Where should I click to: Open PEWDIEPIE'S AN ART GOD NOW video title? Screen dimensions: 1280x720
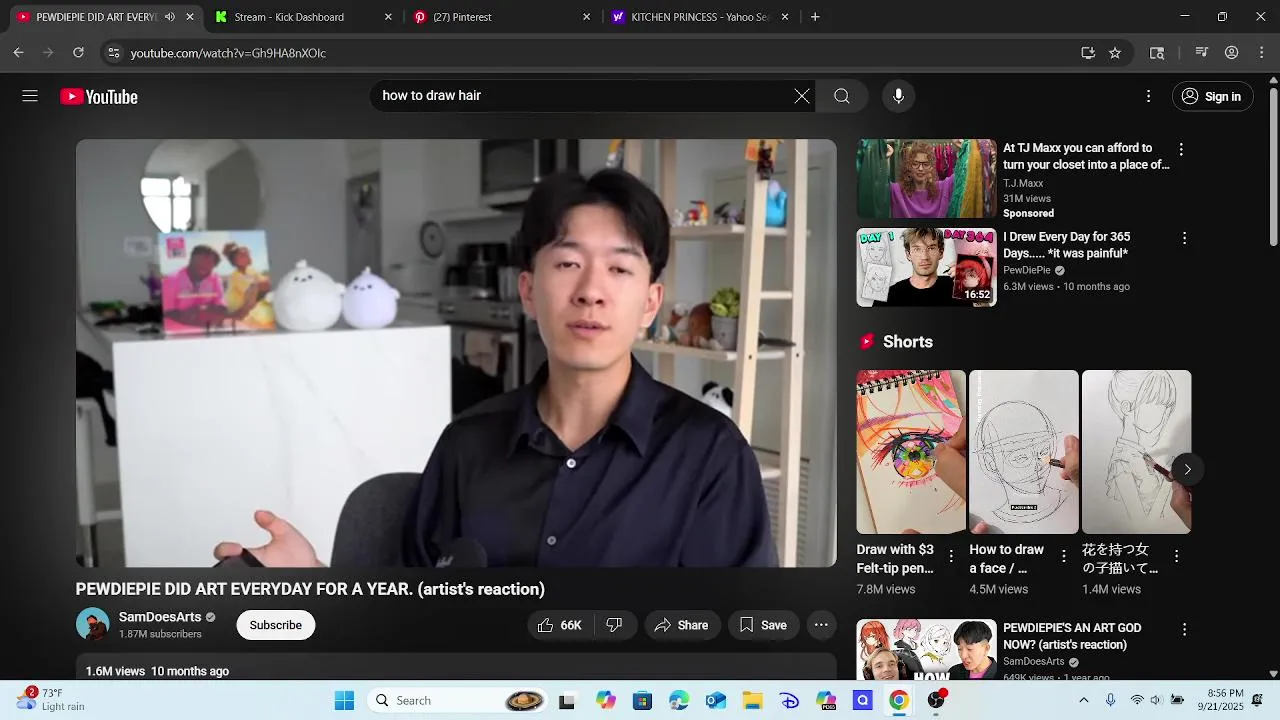[x=1072, y=636]
